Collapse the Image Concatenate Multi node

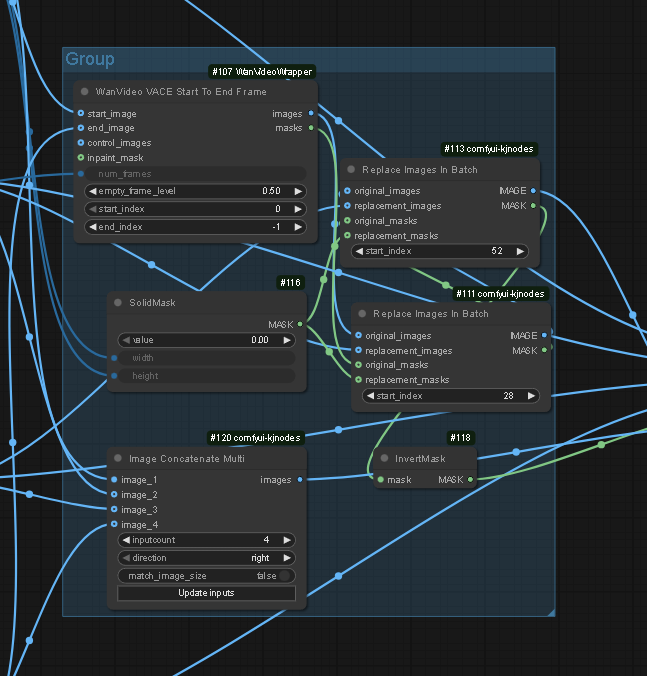pyautogui.click(x=117, y=459)
